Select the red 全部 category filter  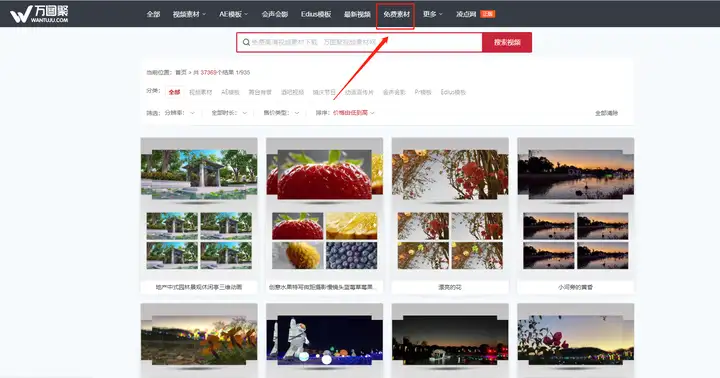point(174,92)
